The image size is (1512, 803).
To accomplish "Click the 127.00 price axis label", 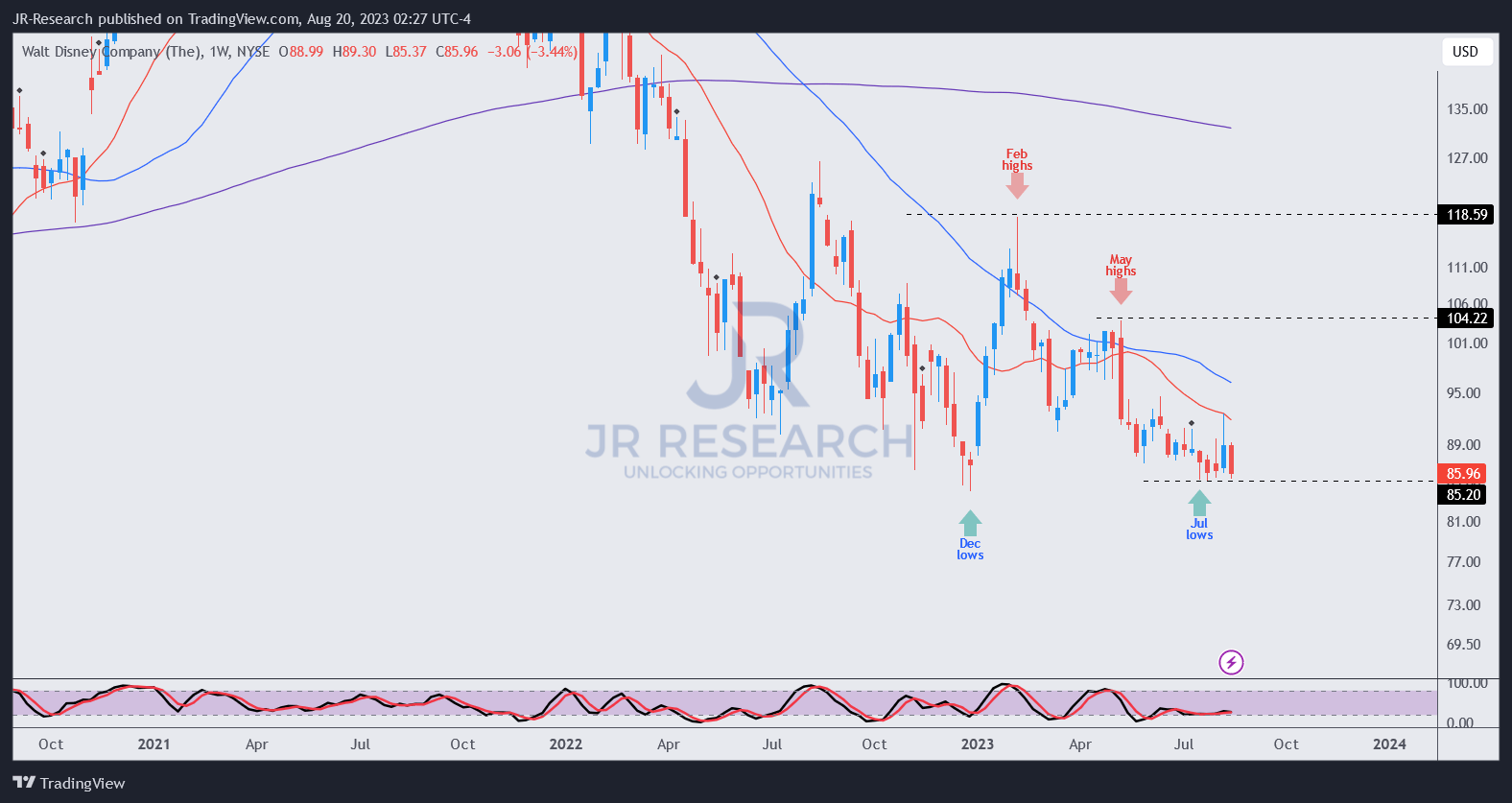I will coord(1467,158).
